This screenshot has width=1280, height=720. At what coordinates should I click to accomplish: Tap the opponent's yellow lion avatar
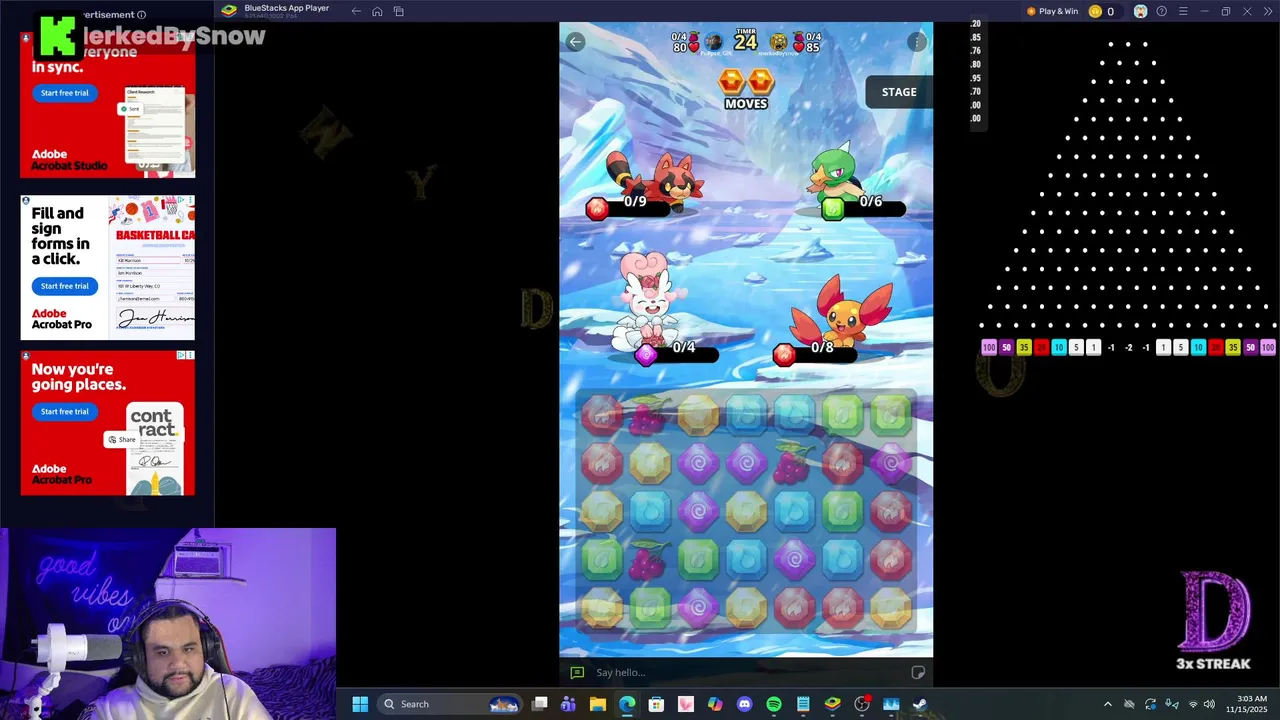coord(778,42)
